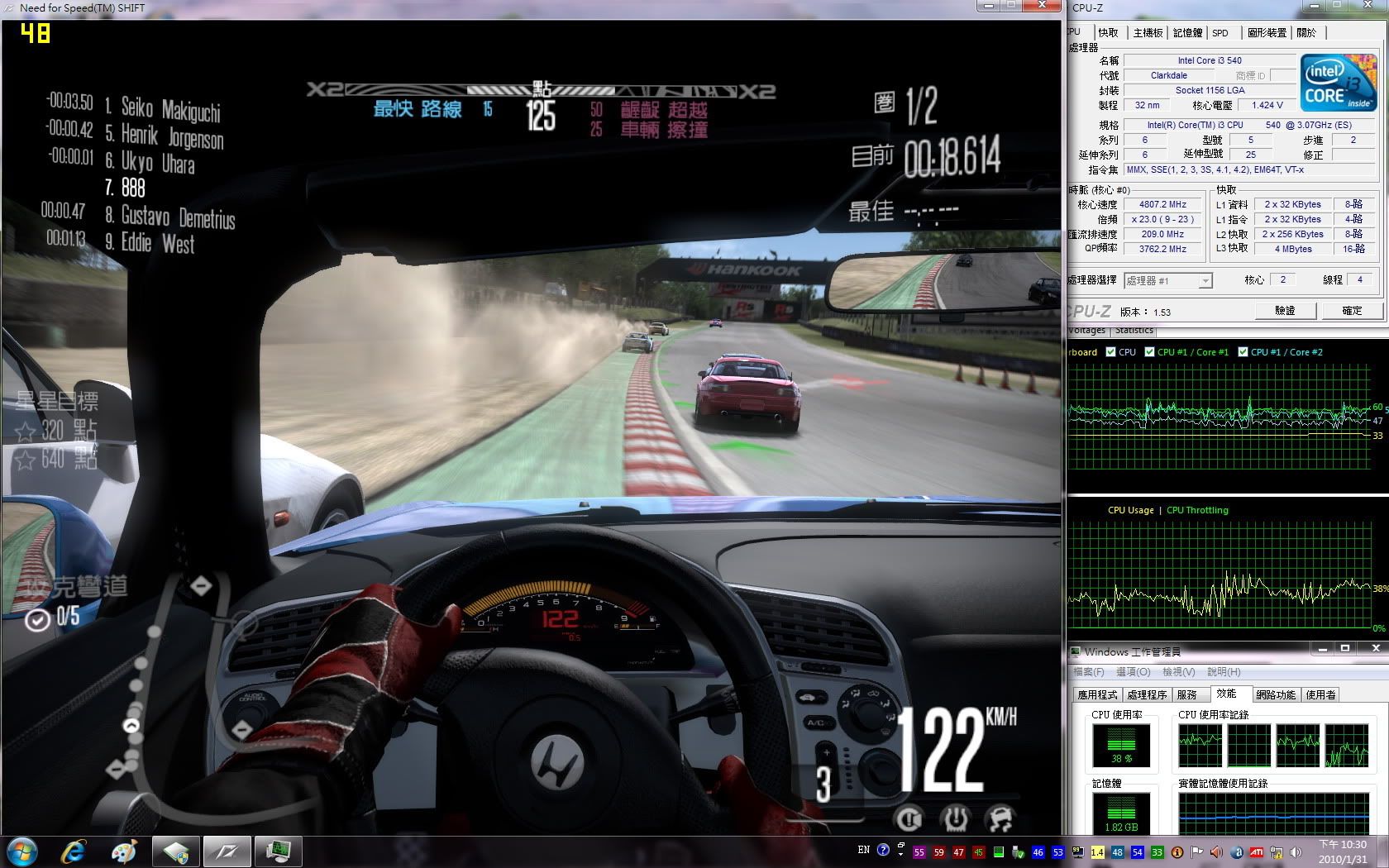
Task: Click the 記憶體 1.82 GB meter
Action: pos(1121,813)
